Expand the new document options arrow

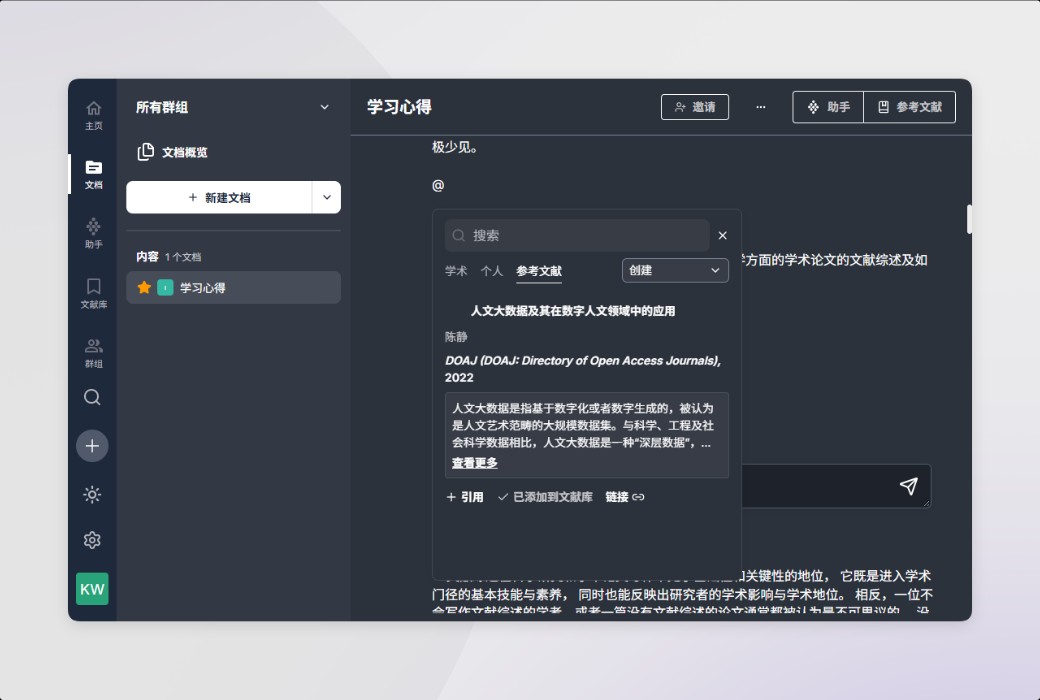326,198
